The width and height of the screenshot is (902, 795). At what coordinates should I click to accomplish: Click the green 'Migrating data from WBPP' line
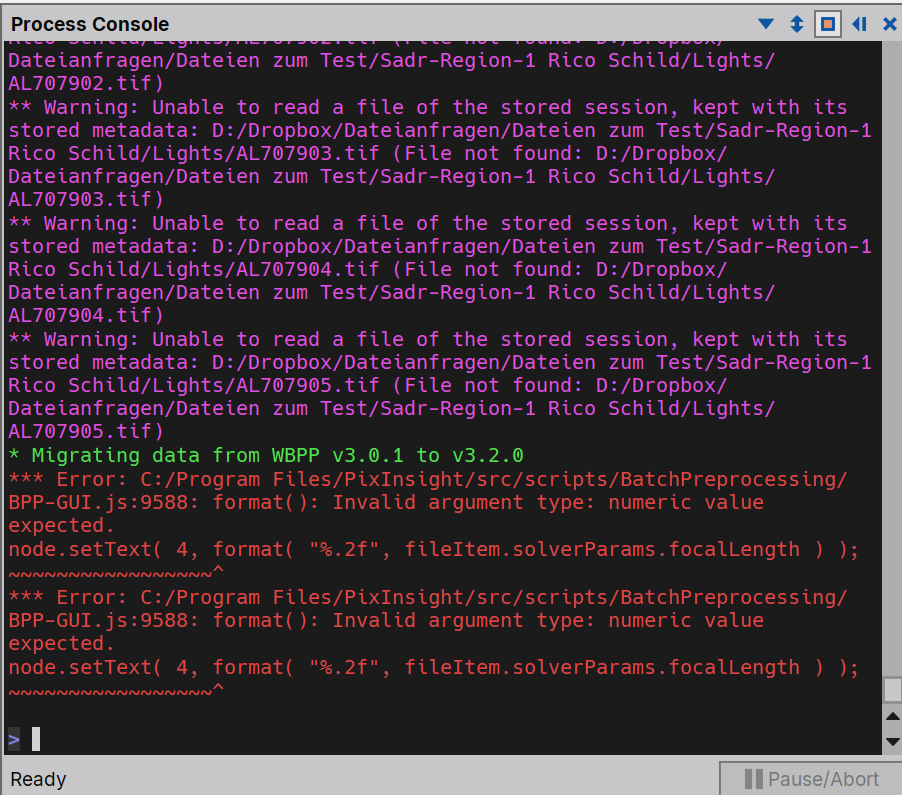pyautogui.click(x=266, y=456)
